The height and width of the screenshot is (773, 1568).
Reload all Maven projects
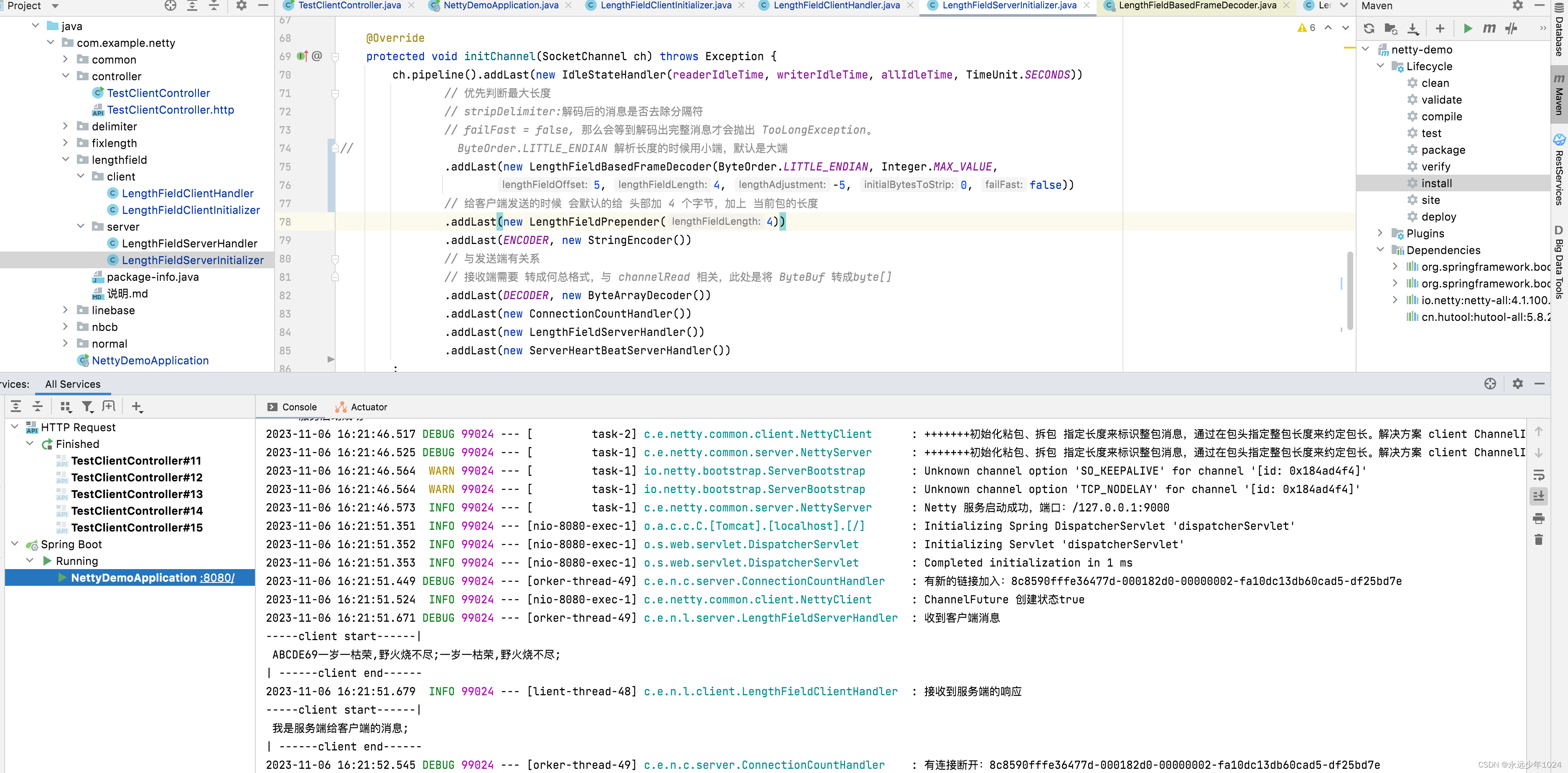click(x=1368, y=28)
